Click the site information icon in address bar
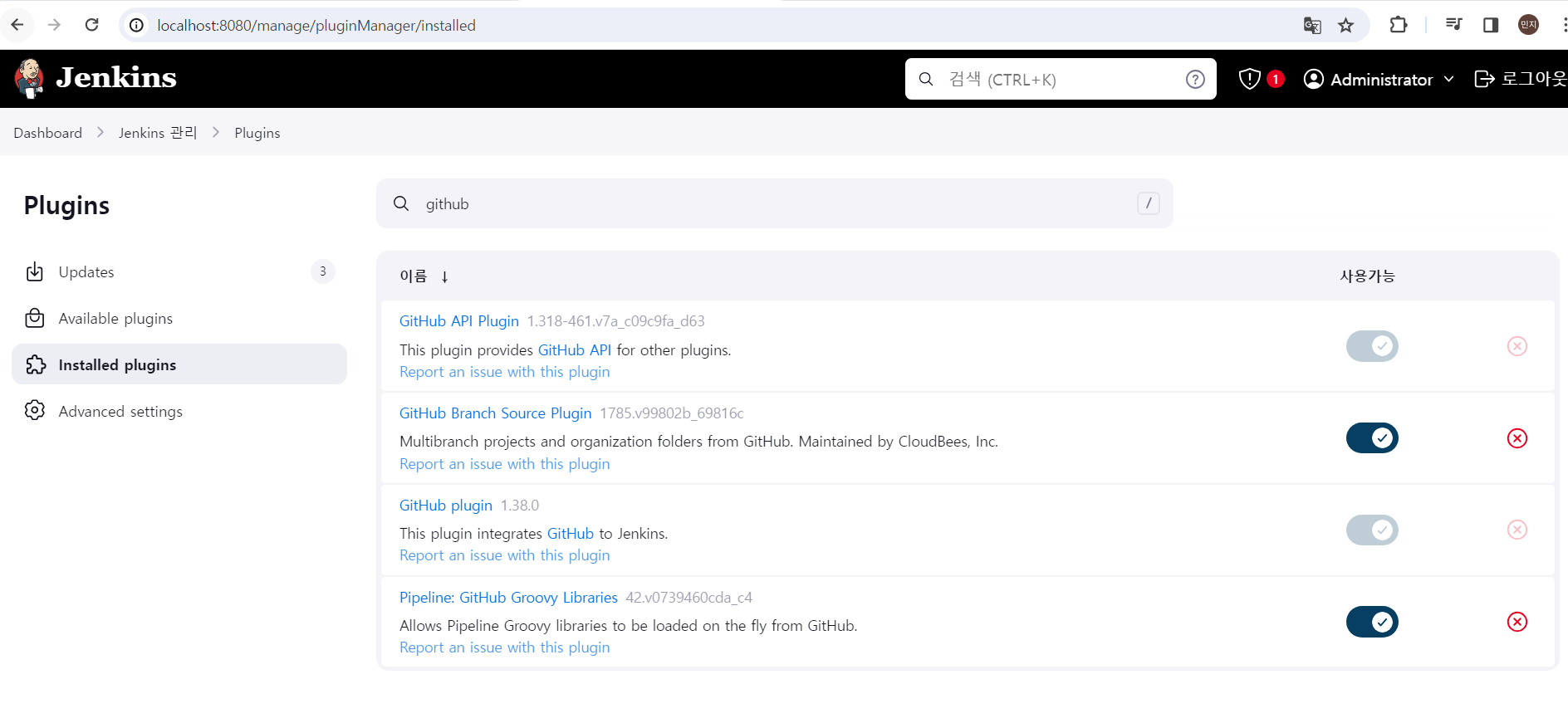 pos(137,26)
